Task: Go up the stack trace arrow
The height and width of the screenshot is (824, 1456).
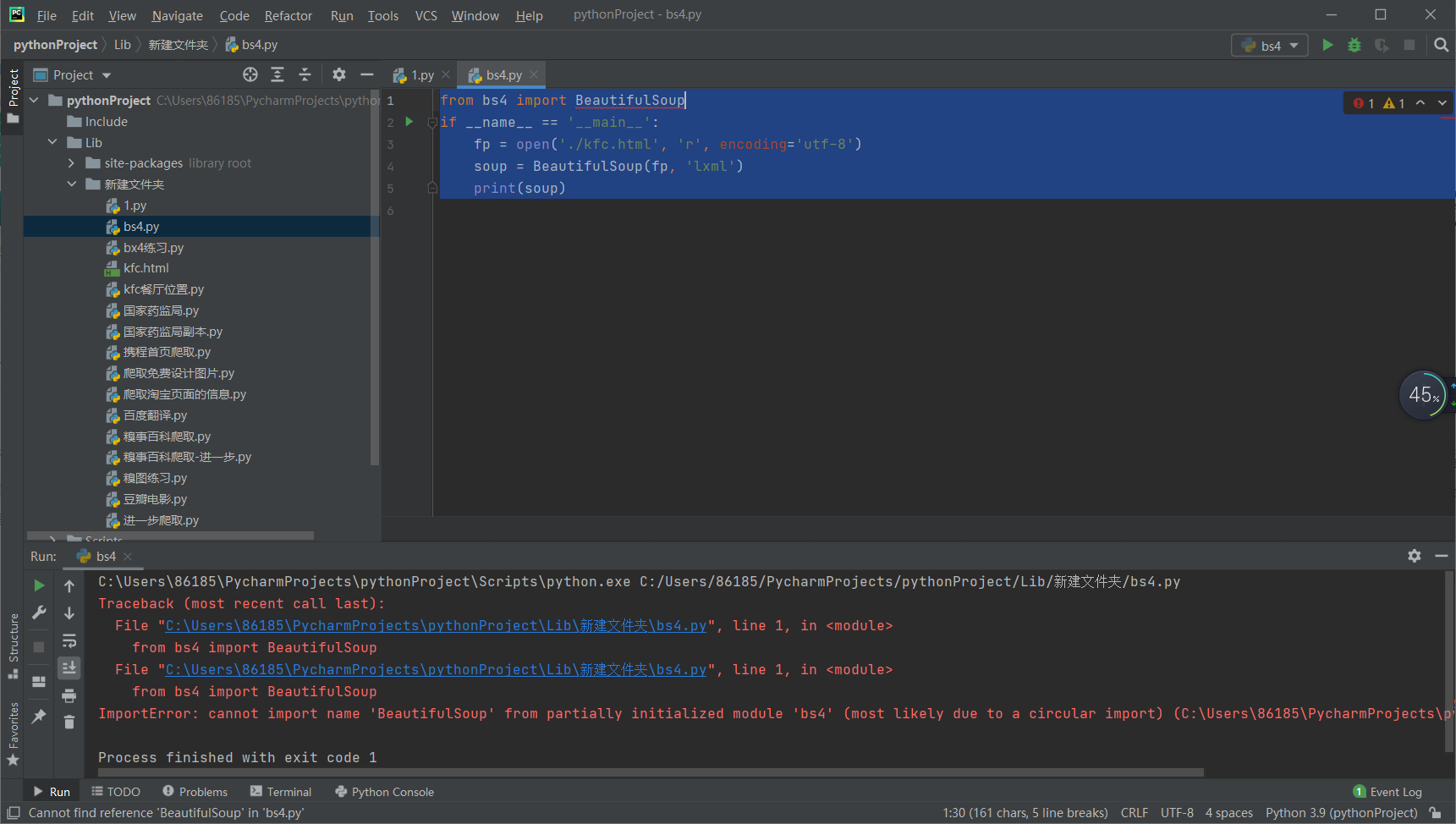Action: (69, 585)
